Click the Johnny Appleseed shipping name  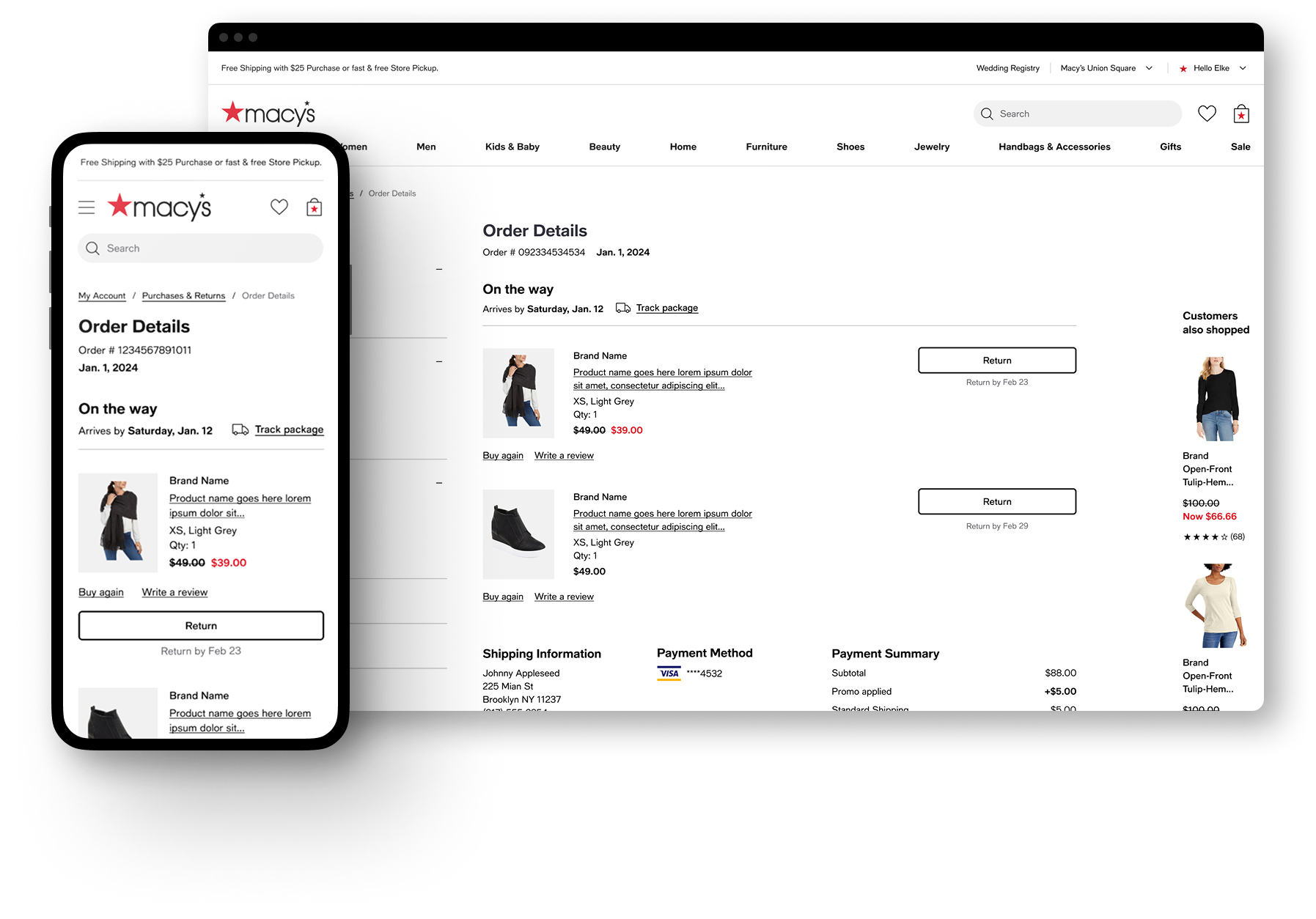521,673
